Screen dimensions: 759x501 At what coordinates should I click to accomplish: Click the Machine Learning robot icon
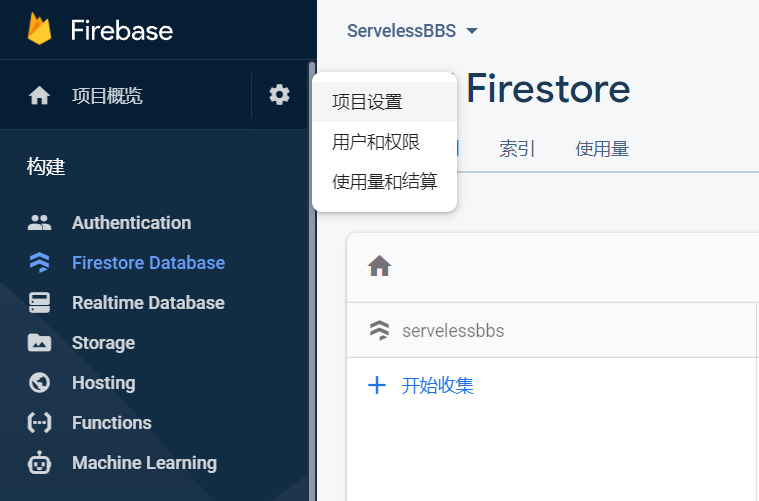tap(39, 462)
